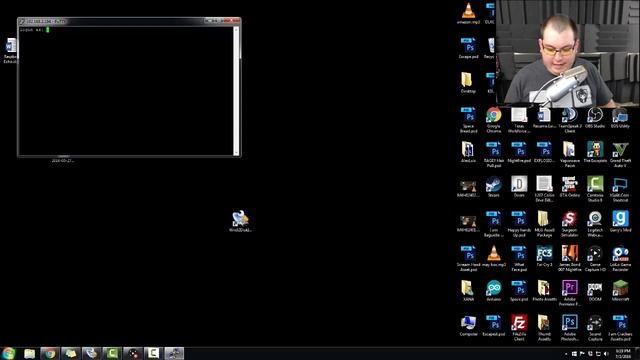Viewport: 640px width, 360px height.
Task: Launch Garry's Mod desktop shortcut
Action: [x=620, y=222]
